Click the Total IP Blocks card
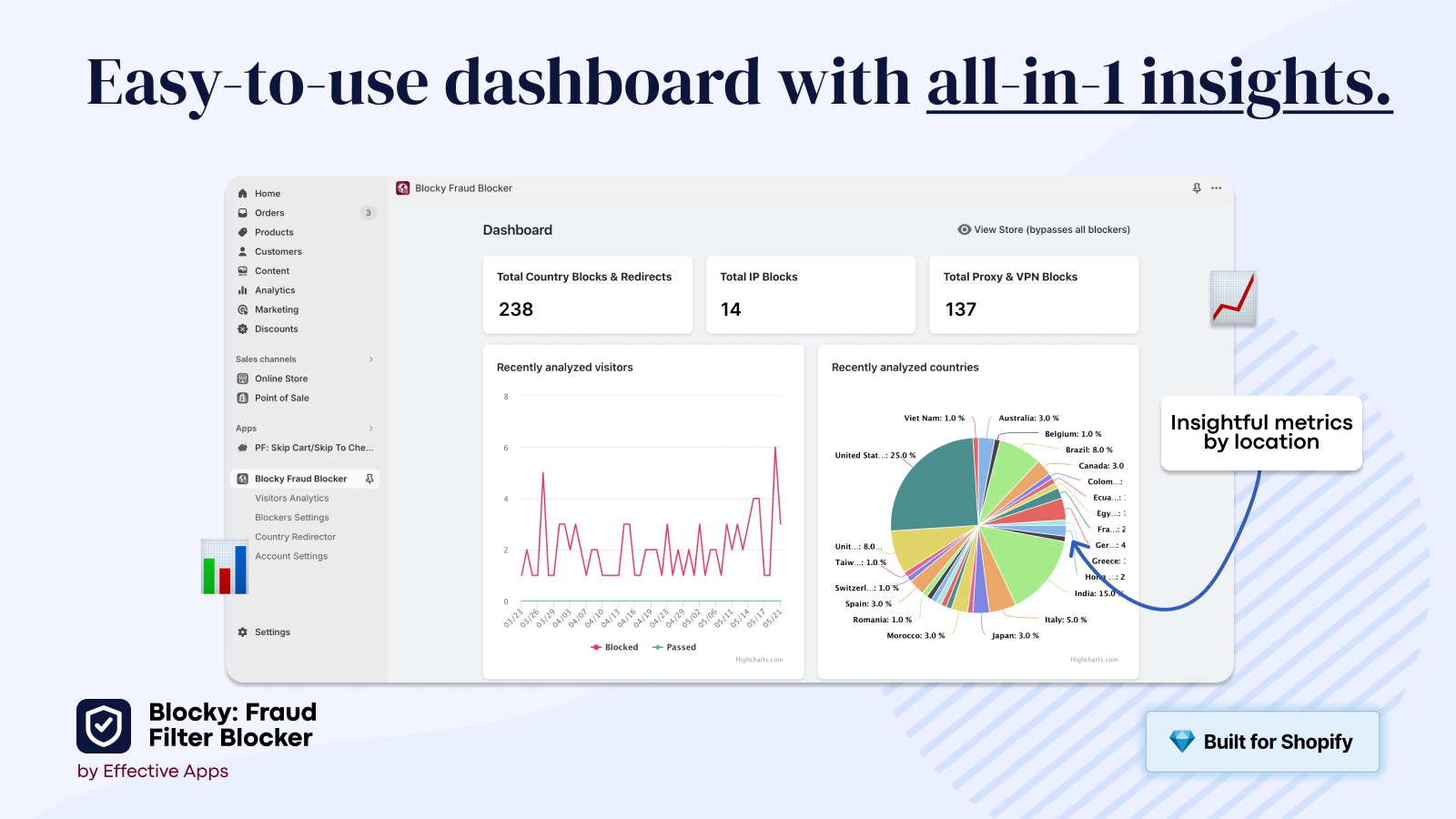The image size is (1456, 819). (811, 295)
